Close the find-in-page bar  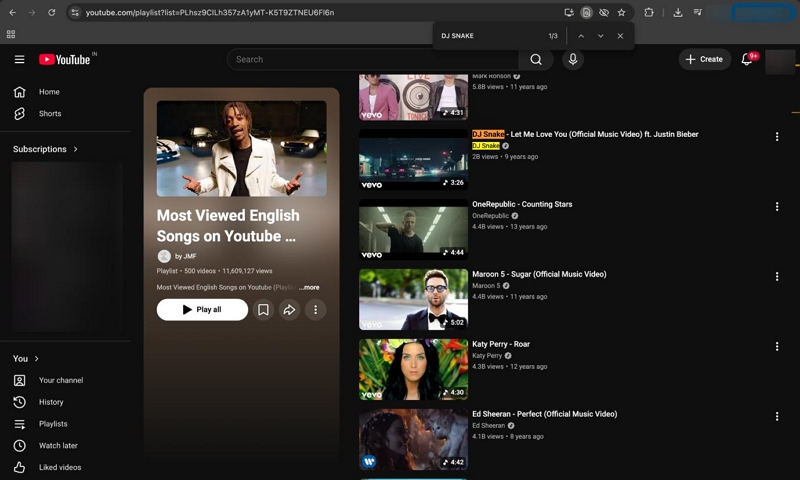coord(620,36)
